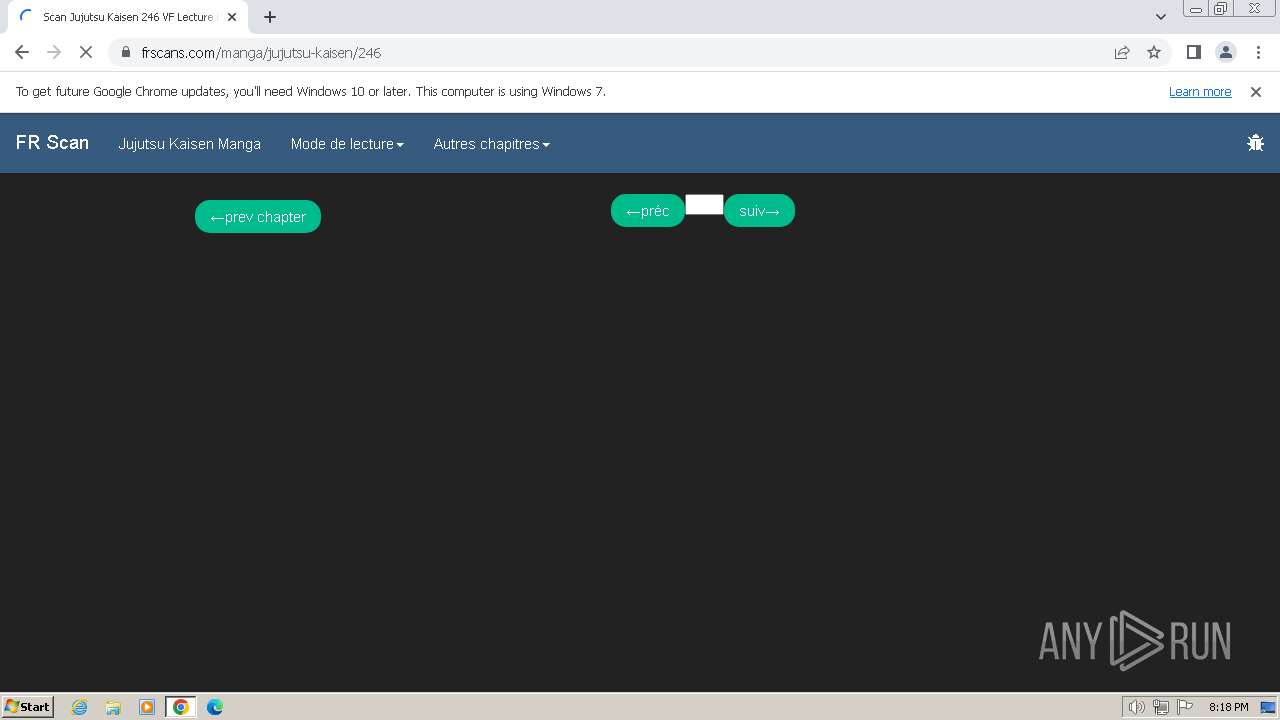This screenshot has height=720, width=1280.
Task: Bookmark this page with the star icon
Action: point(1154,52)
